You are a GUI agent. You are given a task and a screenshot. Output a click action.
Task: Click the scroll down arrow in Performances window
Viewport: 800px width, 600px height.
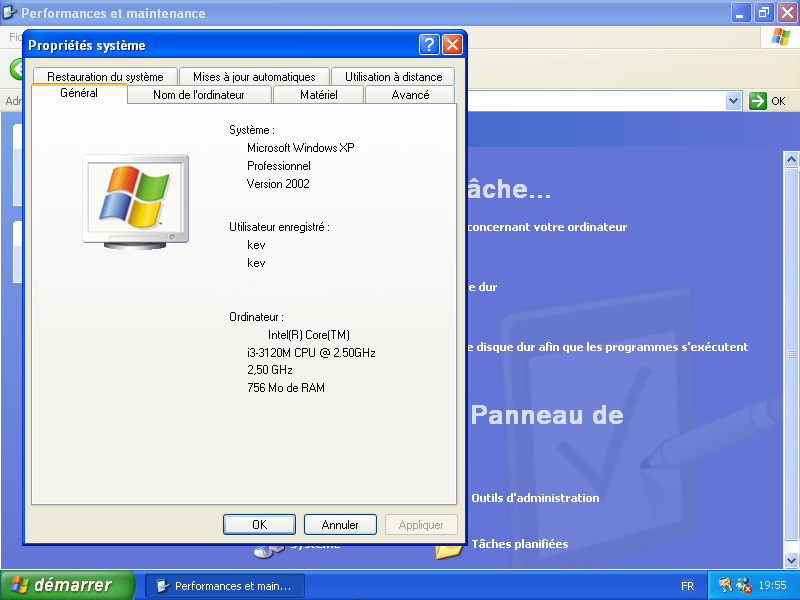point(791,560)
